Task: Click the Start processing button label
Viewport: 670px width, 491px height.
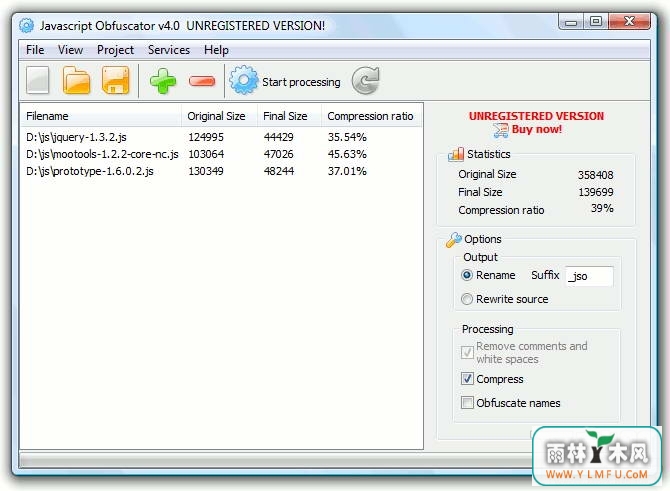Action: click(x=301, y=82)
